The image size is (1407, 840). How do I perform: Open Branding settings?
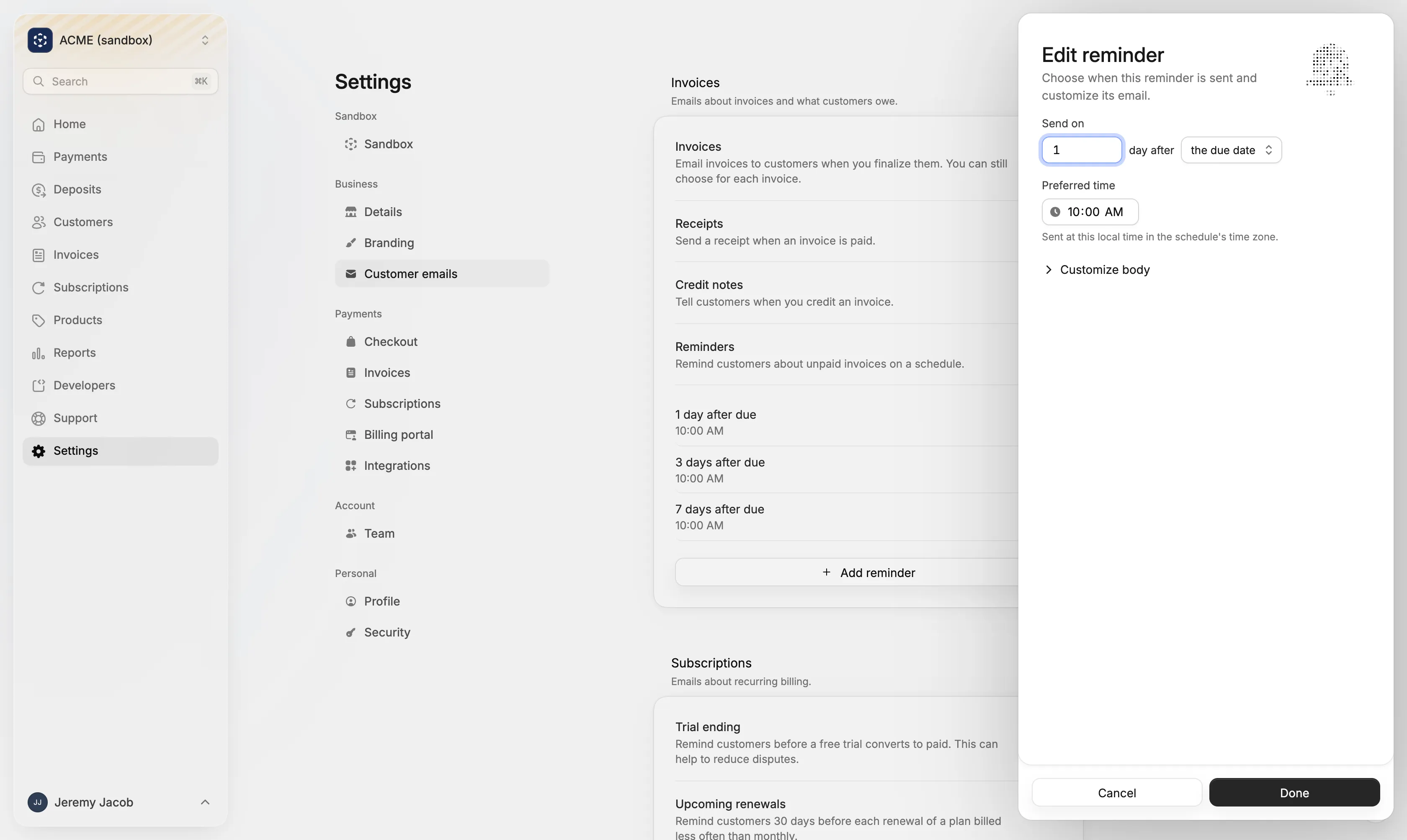(x=441, y=243)
